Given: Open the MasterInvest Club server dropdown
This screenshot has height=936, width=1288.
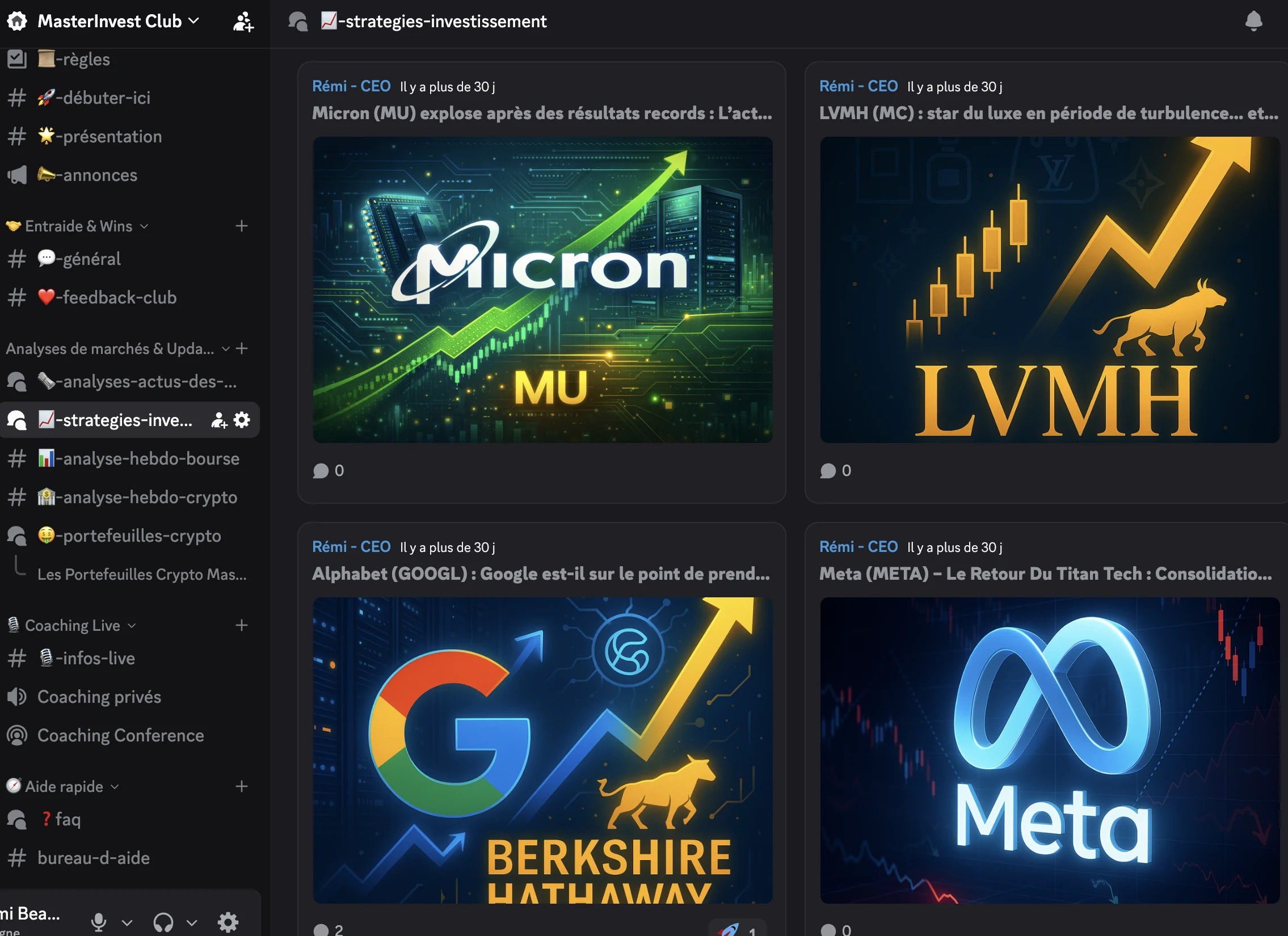Looking at the screenshot, I should tap(118, 21).
